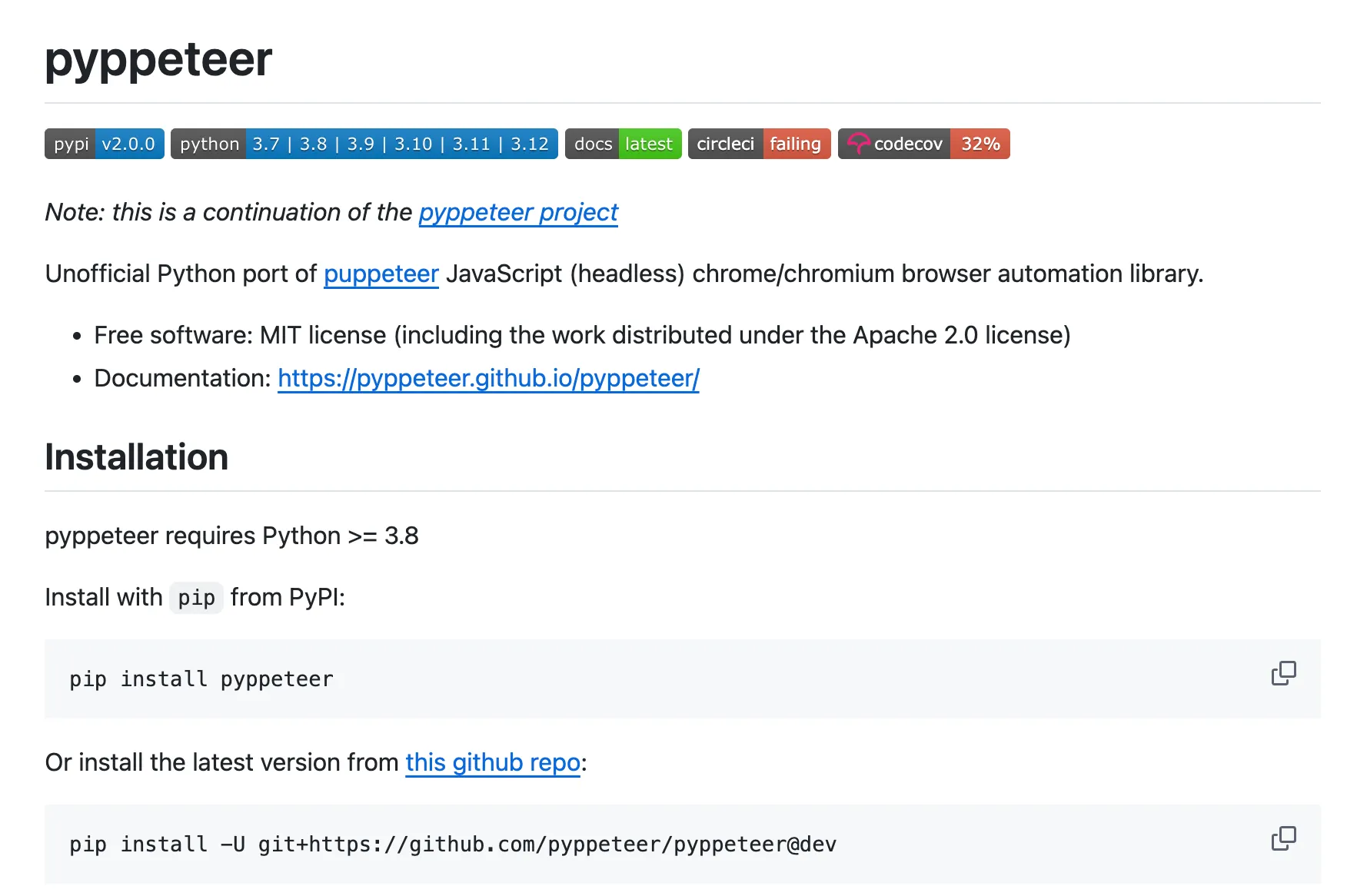This screenshot has height=896, width=1367.
Task: Select the Installation heading
Action: [135, 456]
